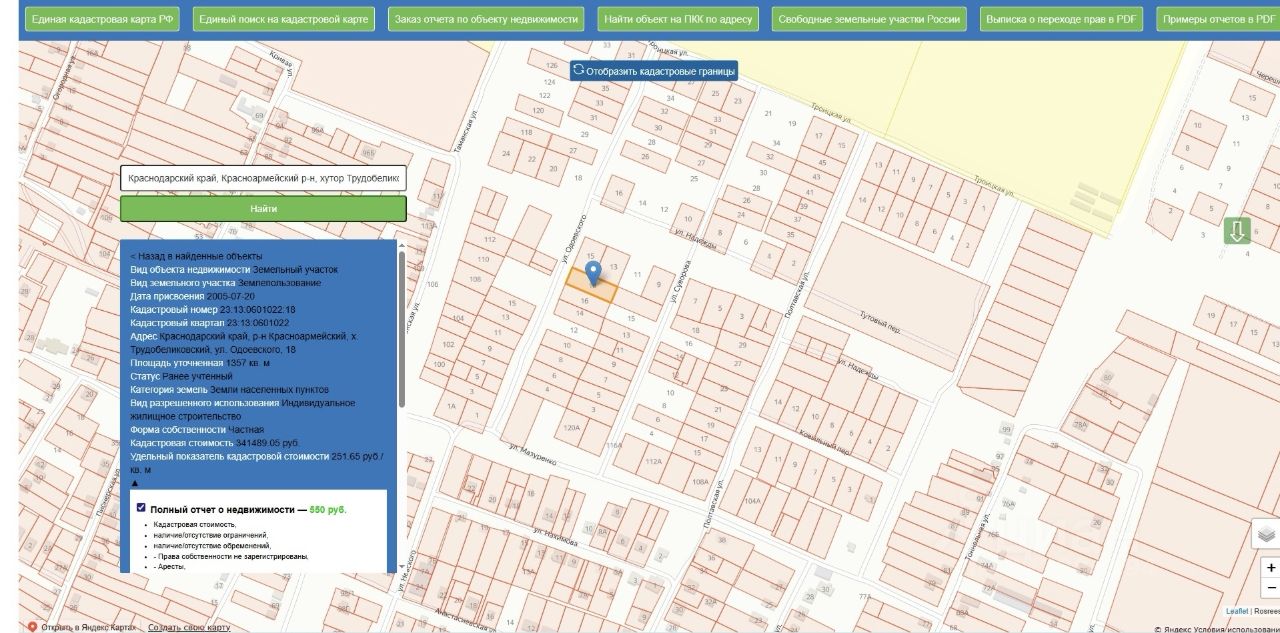Click 'Землепользование' parcel type text
The image size is (1280, 633).
pyautogui.click(x=280, y=283)
